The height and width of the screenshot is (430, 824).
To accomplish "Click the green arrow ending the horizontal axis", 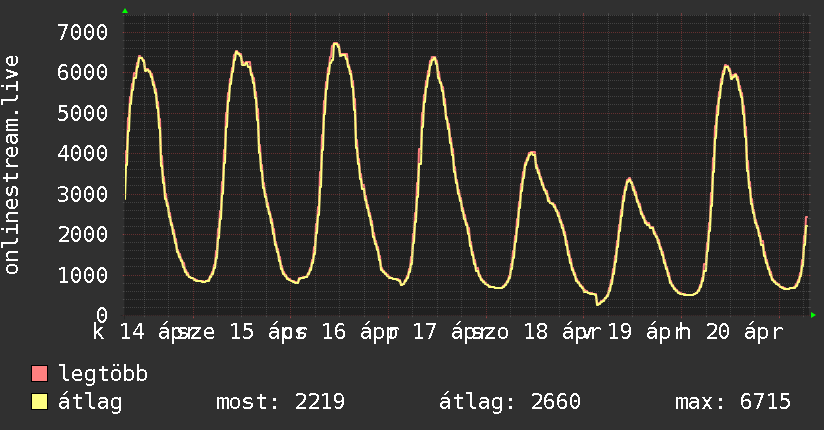I will pyautogui.click(x=814, y=315).
